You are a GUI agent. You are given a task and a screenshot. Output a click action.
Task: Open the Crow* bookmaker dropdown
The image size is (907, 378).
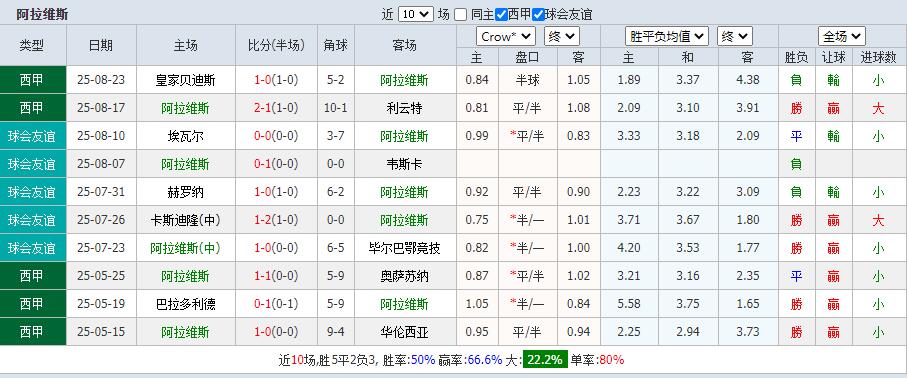click(506, 36)
